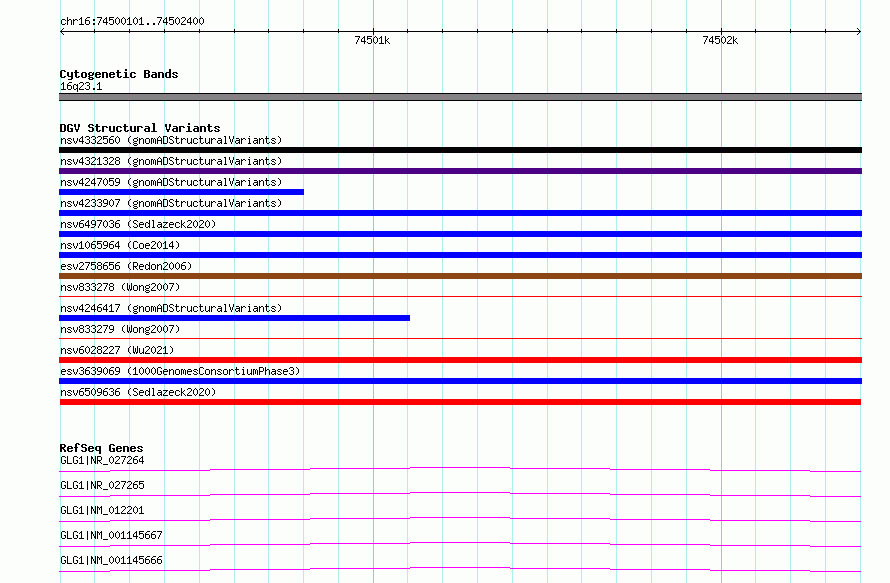Image resolution: width=890 pixels, height=583 pixels.
Task: Open the nsv4233907 variant label
Action: tap(171, 203)
